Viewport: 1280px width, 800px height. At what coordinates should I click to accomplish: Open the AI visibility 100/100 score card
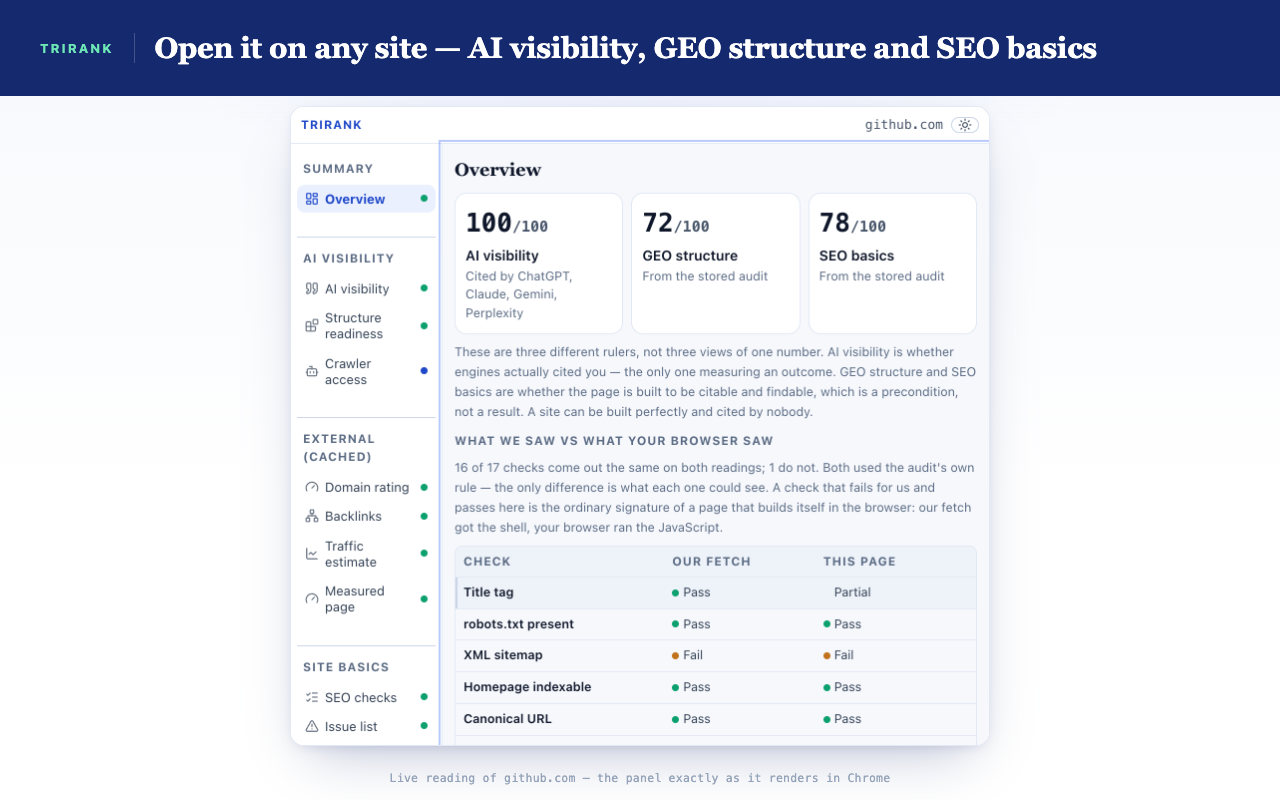tap(539, 263)
